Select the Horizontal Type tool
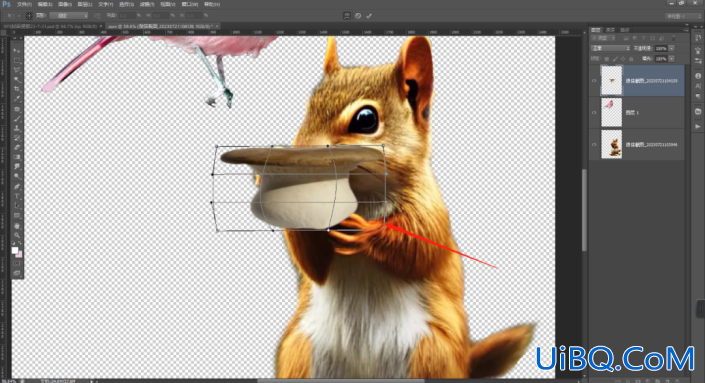Image resolution: width=705 pixels, height=383 pixels. (17, 196)
